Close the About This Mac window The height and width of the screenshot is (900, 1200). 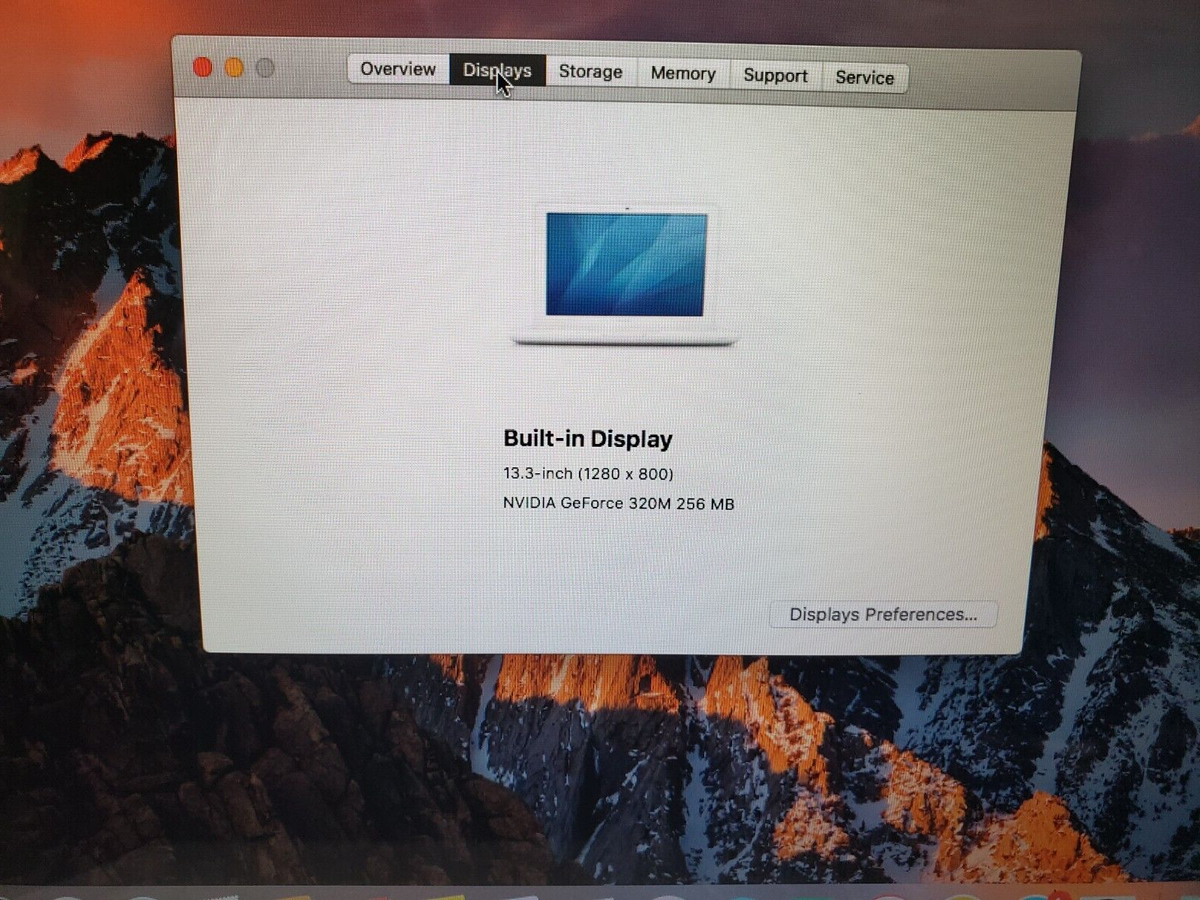pos(202,67)
